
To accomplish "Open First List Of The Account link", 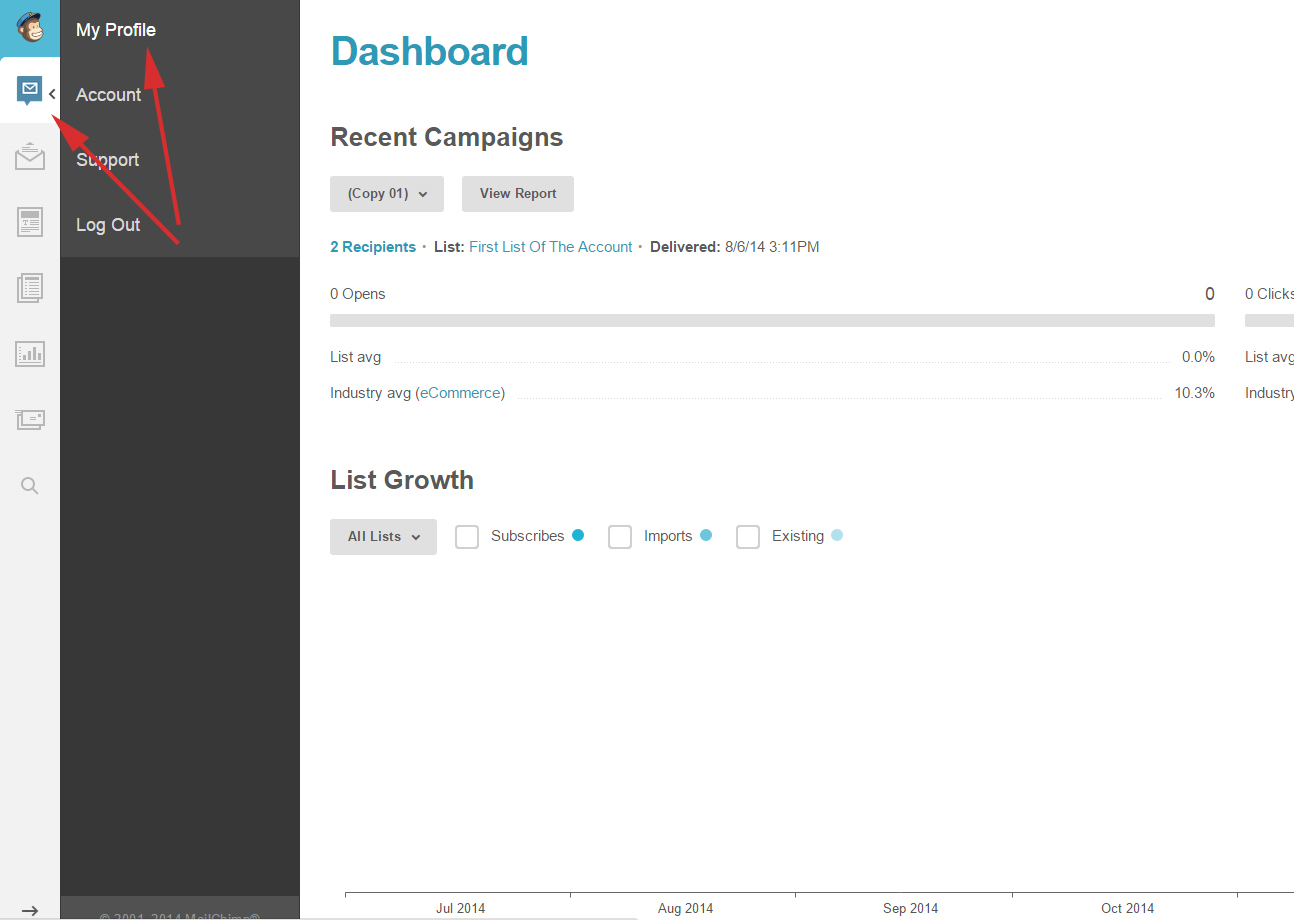I will tap(551, 247).
